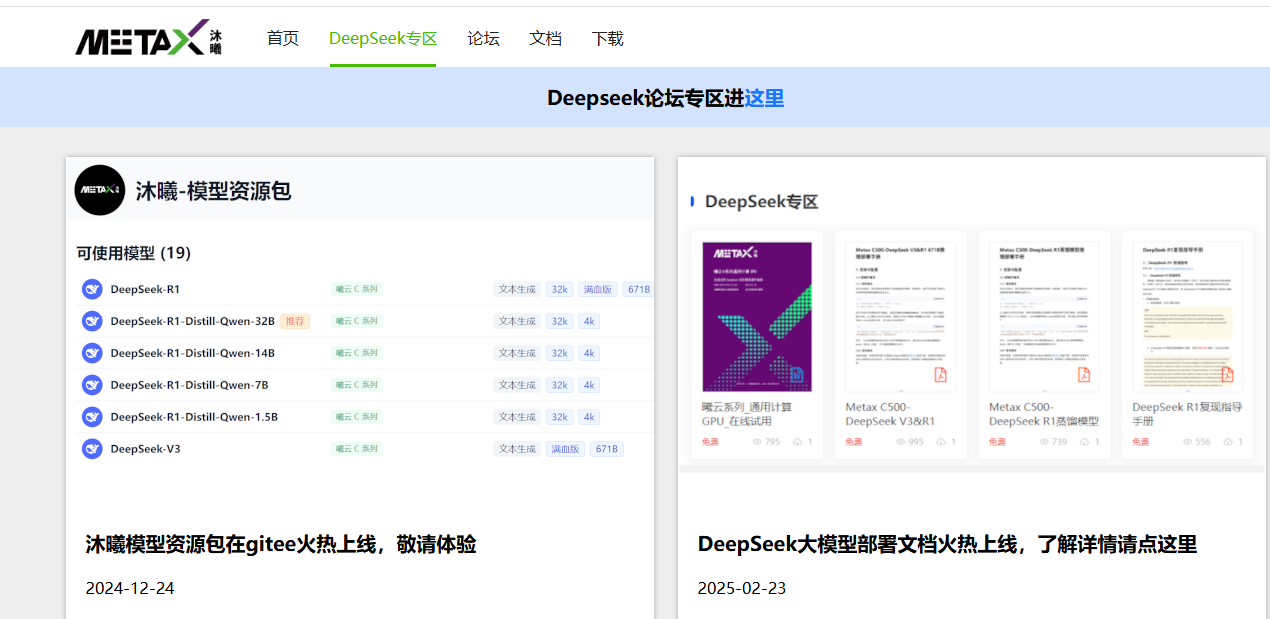Click download cloud icon under DeepSeek R1蒸馏模型

point(1085,442)
